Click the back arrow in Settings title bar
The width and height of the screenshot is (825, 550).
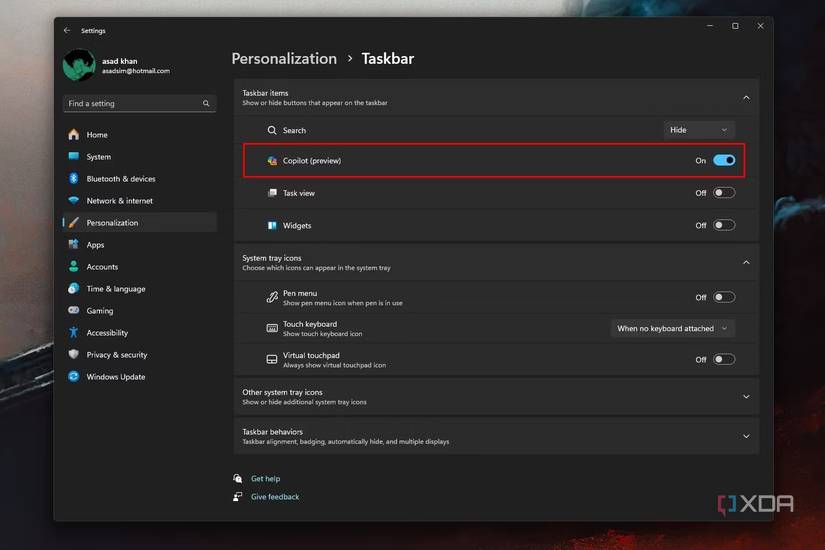pos(67,31)
